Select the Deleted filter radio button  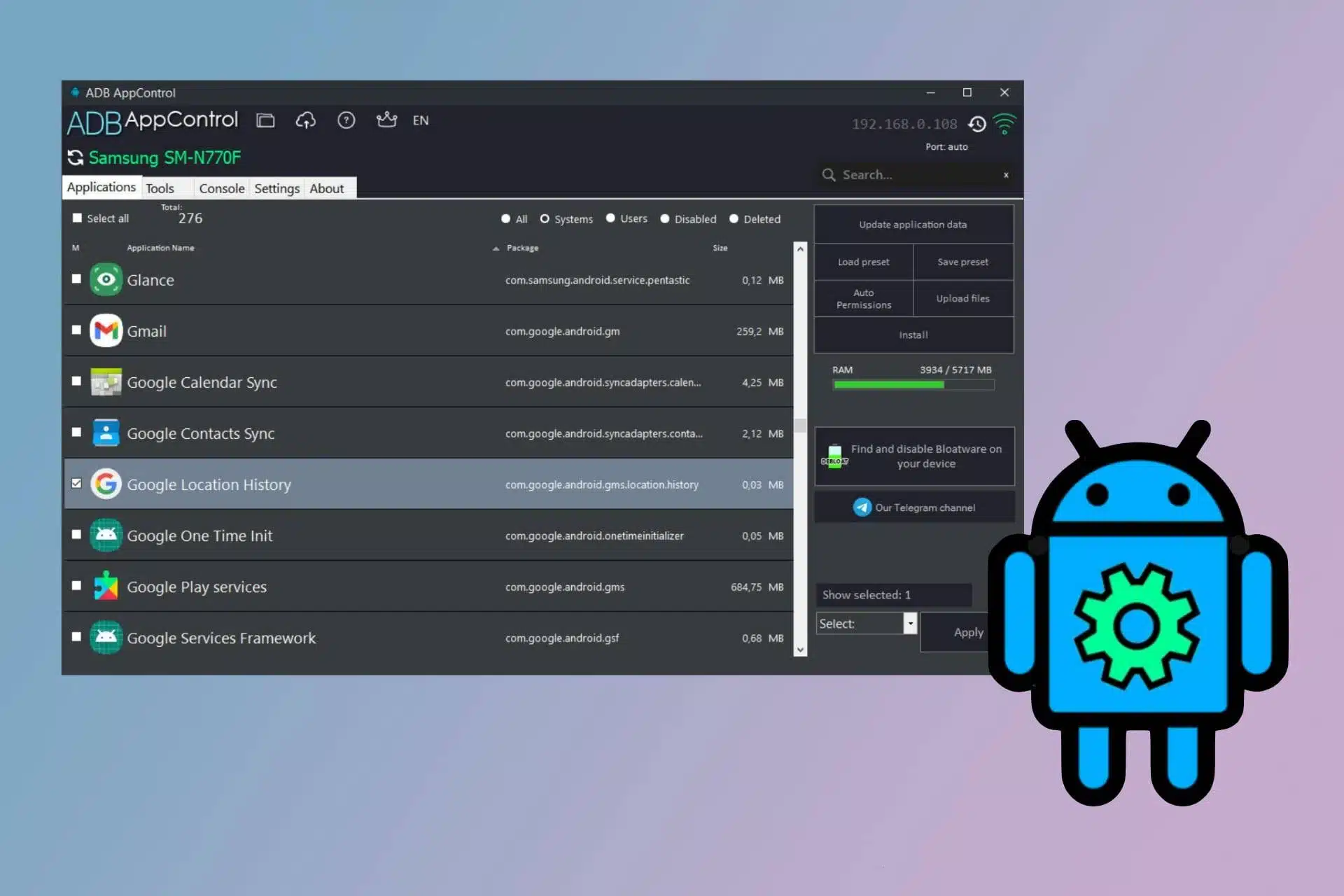point(734,218)
